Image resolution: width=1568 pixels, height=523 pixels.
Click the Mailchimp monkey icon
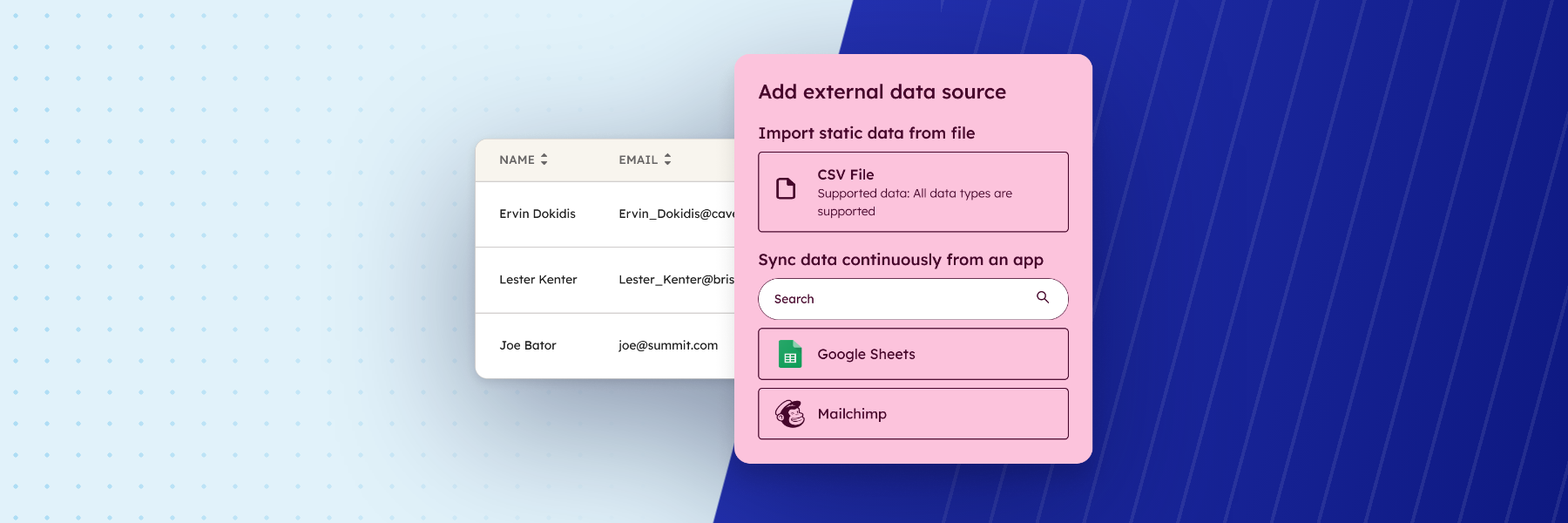790,414
